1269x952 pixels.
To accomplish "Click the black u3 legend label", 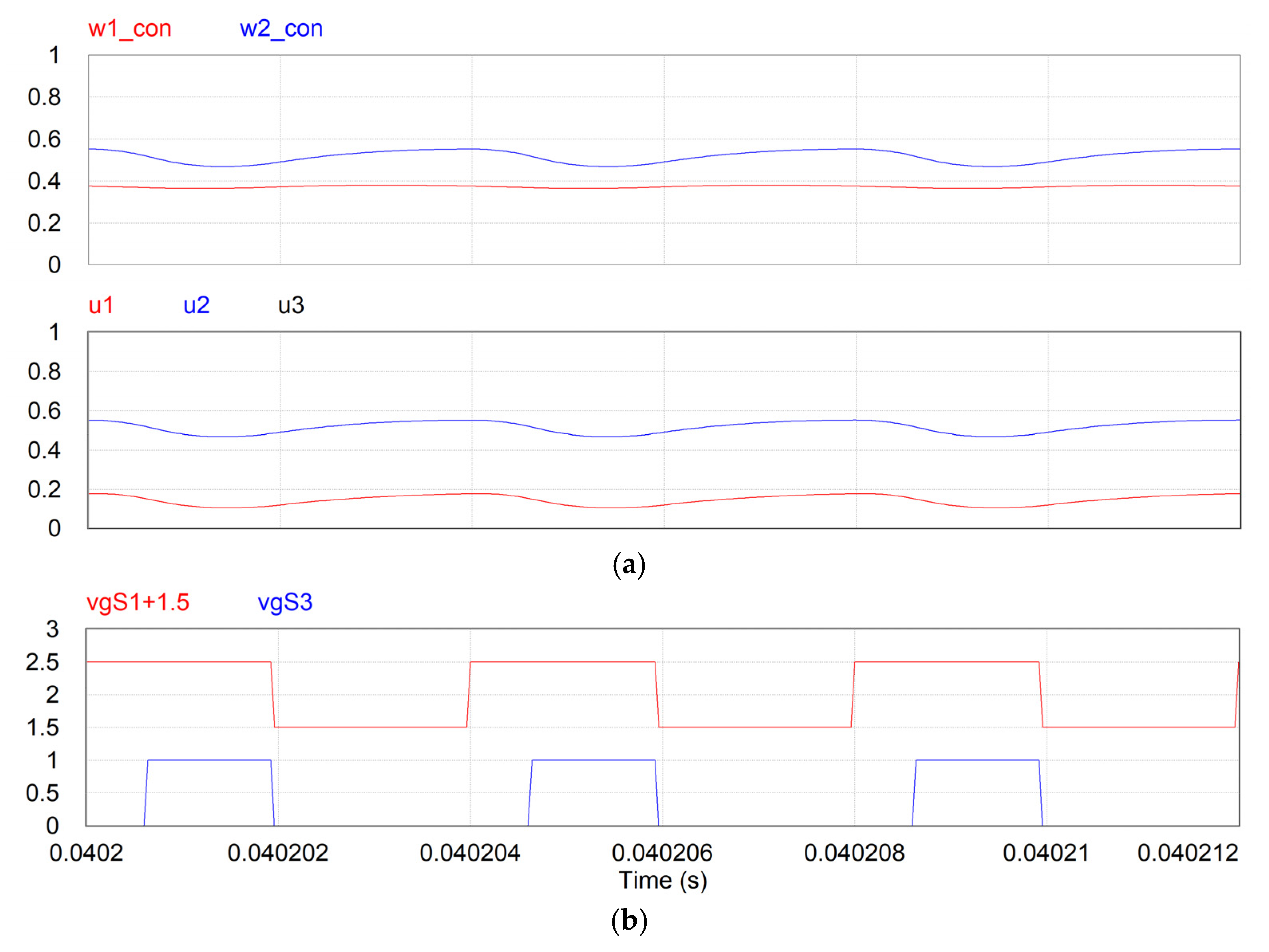I will tap(291, 305).
